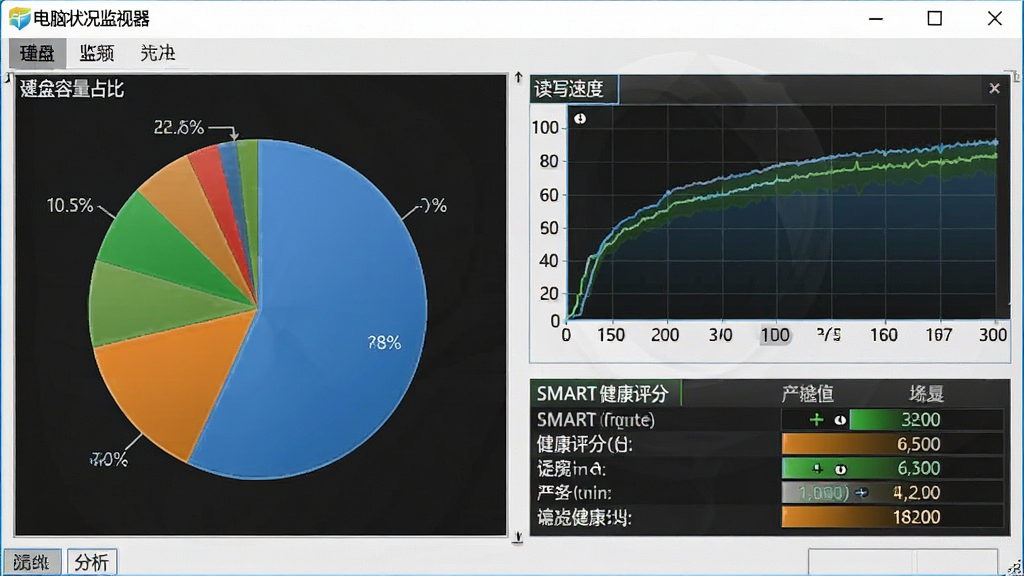Open the third tab right of 监频
The height and width of the screenshot is (576, 1024).
(157, 53)
